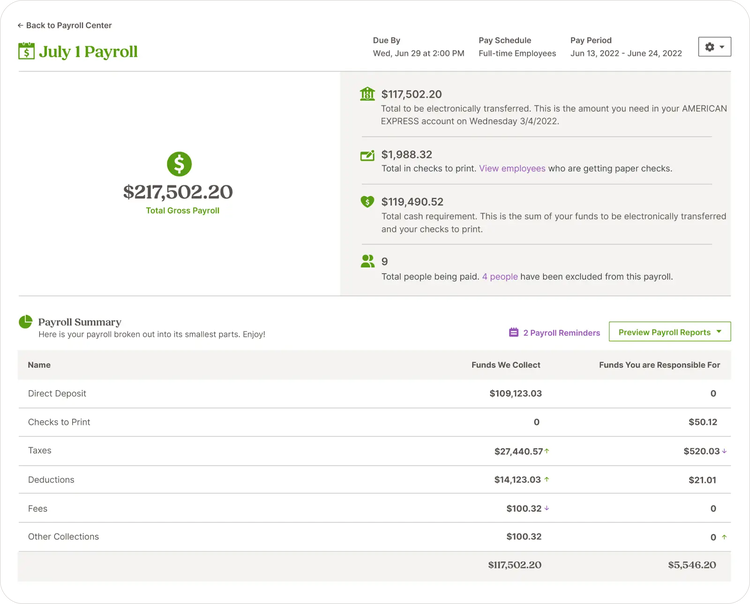Open the 4 people excluded link
750x604 pixels.
pyautogui.click(x=500, y=276)
